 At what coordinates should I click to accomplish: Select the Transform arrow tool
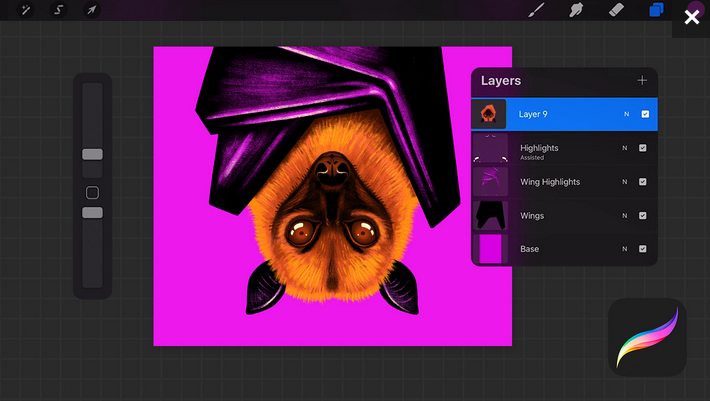tap(91, 10)
